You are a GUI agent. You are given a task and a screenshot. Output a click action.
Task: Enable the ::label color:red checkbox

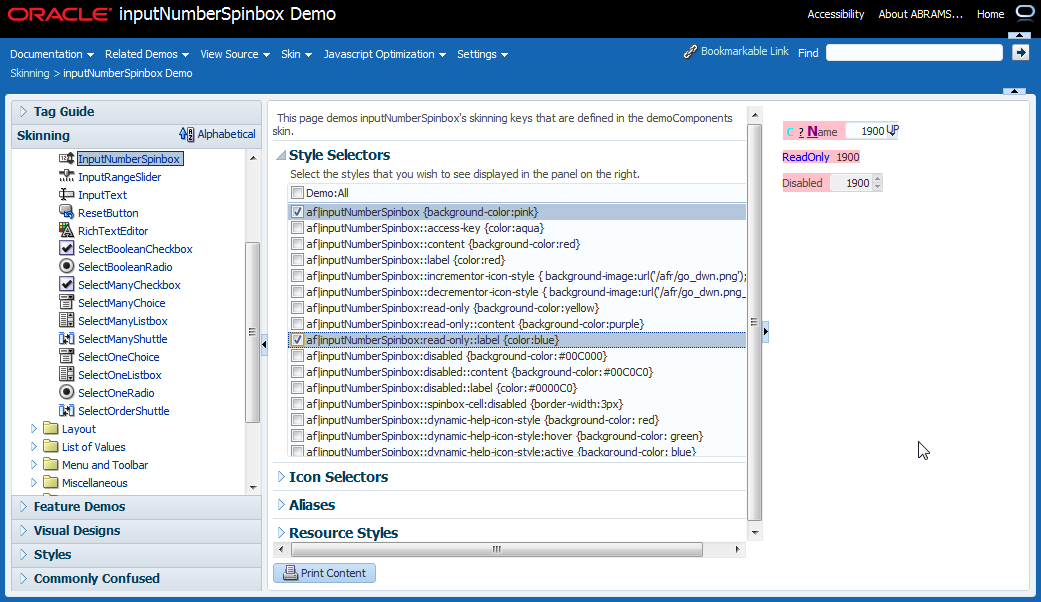point(297,260)
